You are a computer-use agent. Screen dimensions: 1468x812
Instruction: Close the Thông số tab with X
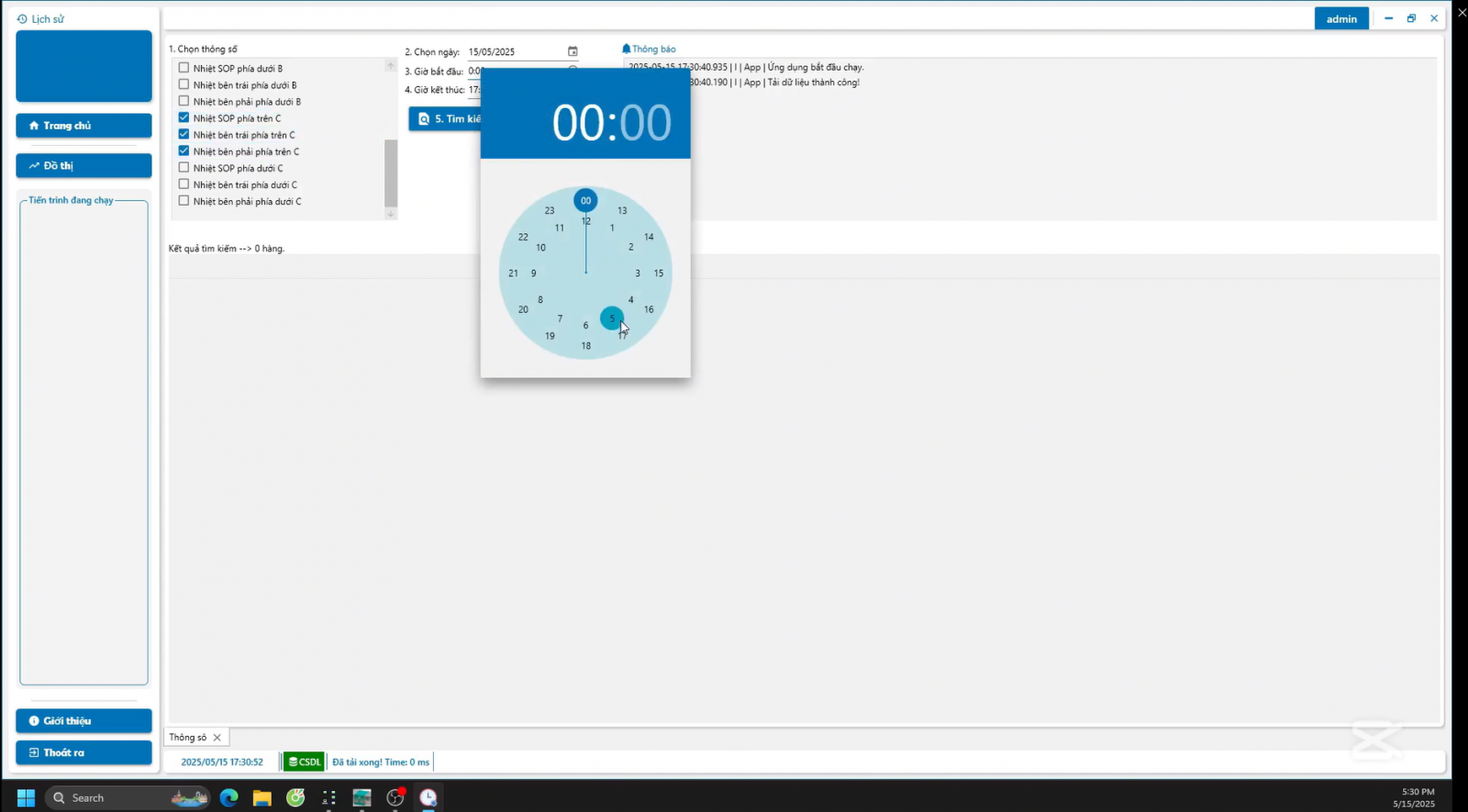(x=217, y=738)
